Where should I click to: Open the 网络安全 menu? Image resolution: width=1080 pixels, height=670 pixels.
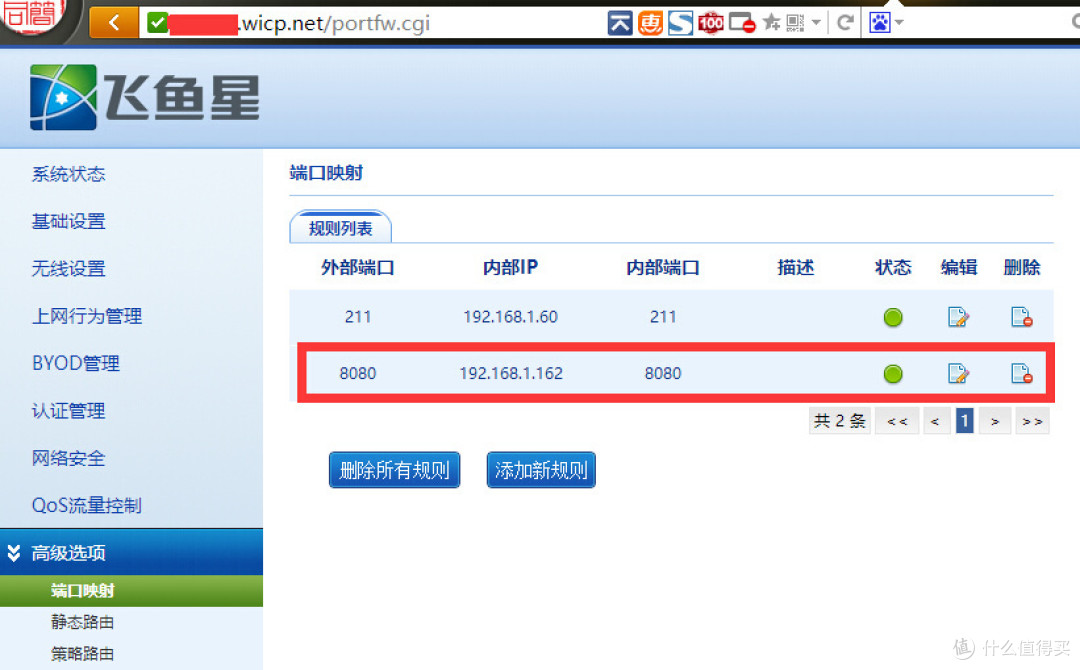tap(68, 458)
